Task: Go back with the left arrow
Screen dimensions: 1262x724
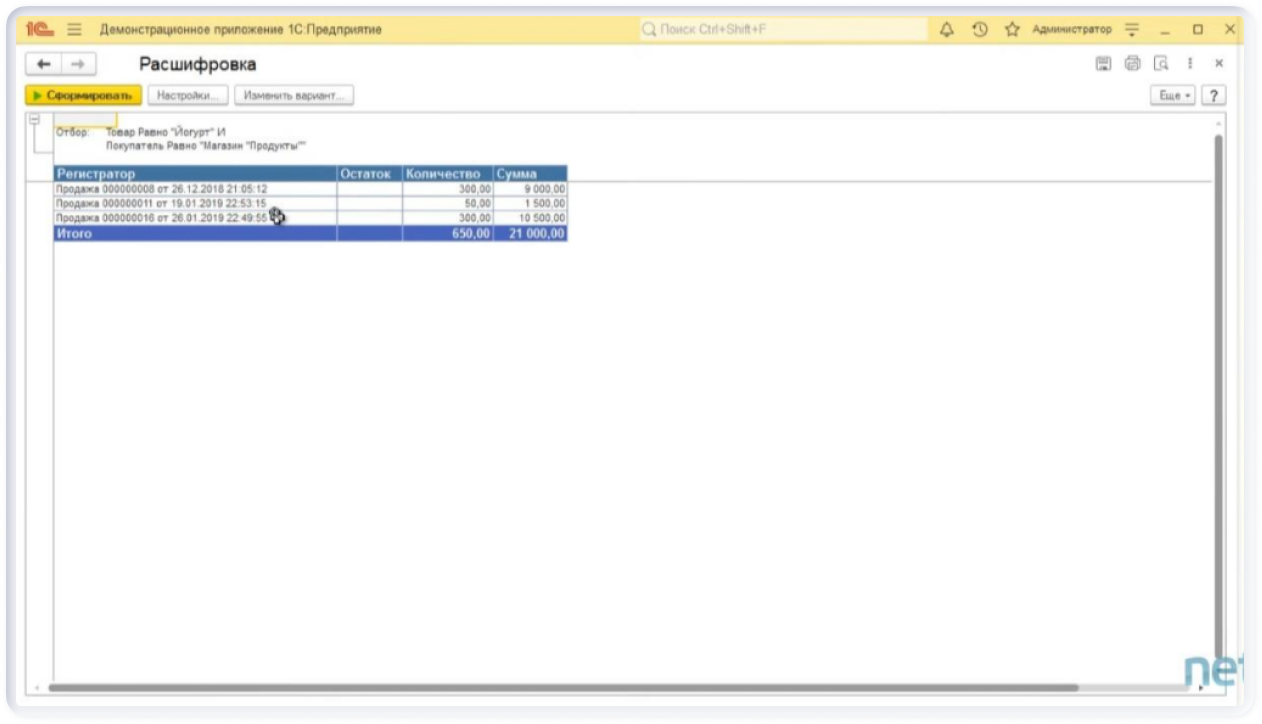Action: 43,64
